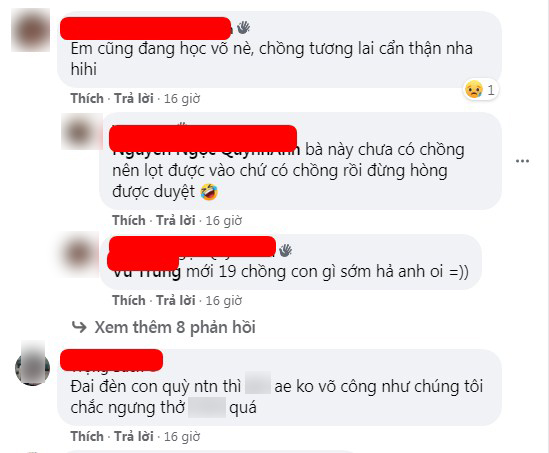Like the 'mới 19 chồng con gì' reply
The width and height of the screenshot is (549, 453).
tap(129, 300)
